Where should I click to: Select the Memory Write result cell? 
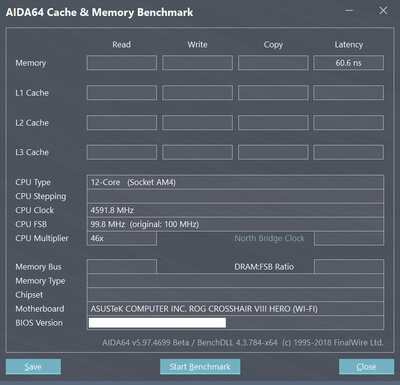point(197,63)
